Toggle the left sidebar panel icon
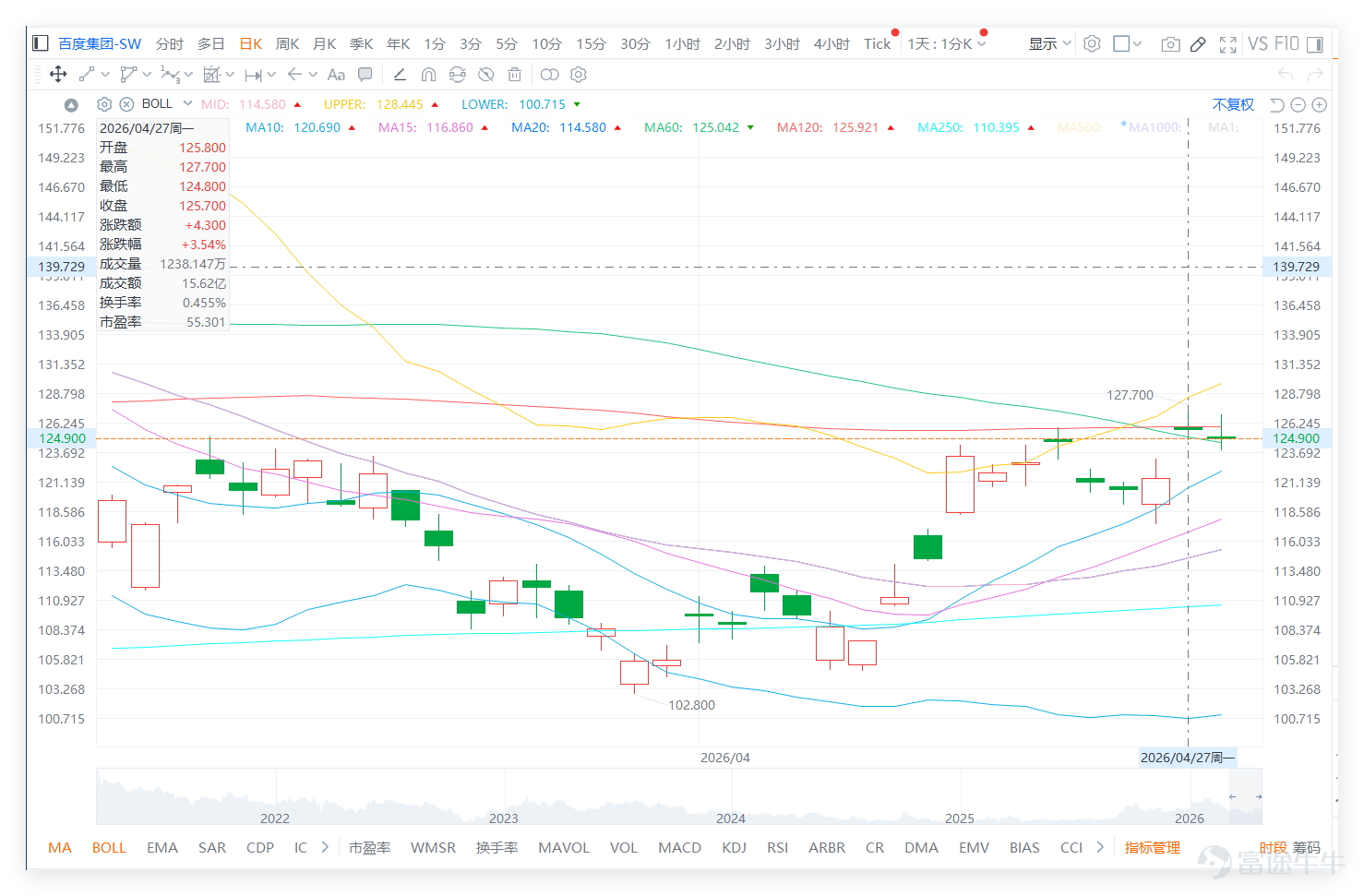 point(40,43)
